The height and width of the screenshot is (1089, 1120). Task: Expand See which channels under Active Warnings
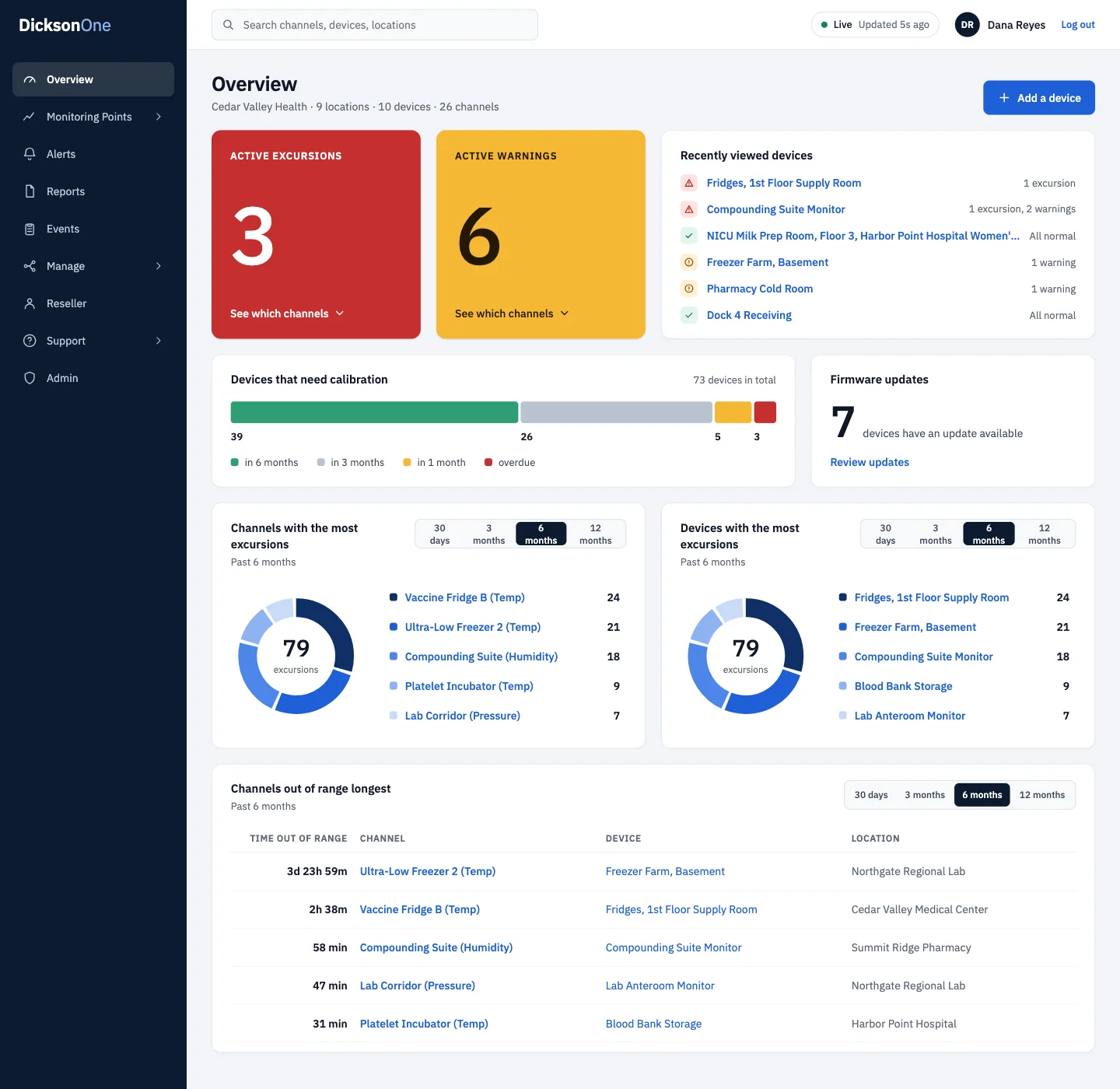coord(512,313)
